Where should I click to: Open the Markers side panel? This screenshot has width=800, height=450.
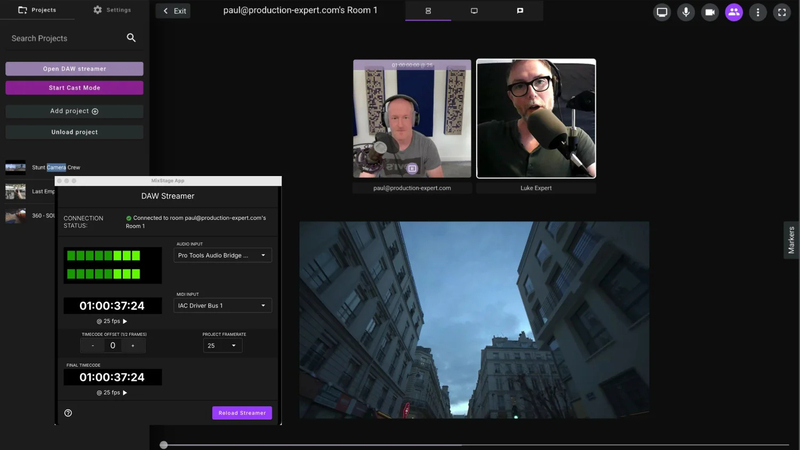(791, 240)
